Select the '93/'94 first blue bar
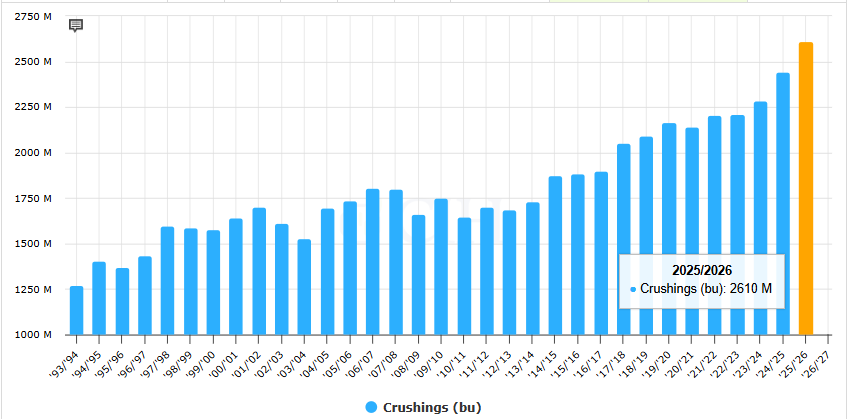 click(76, 310)
